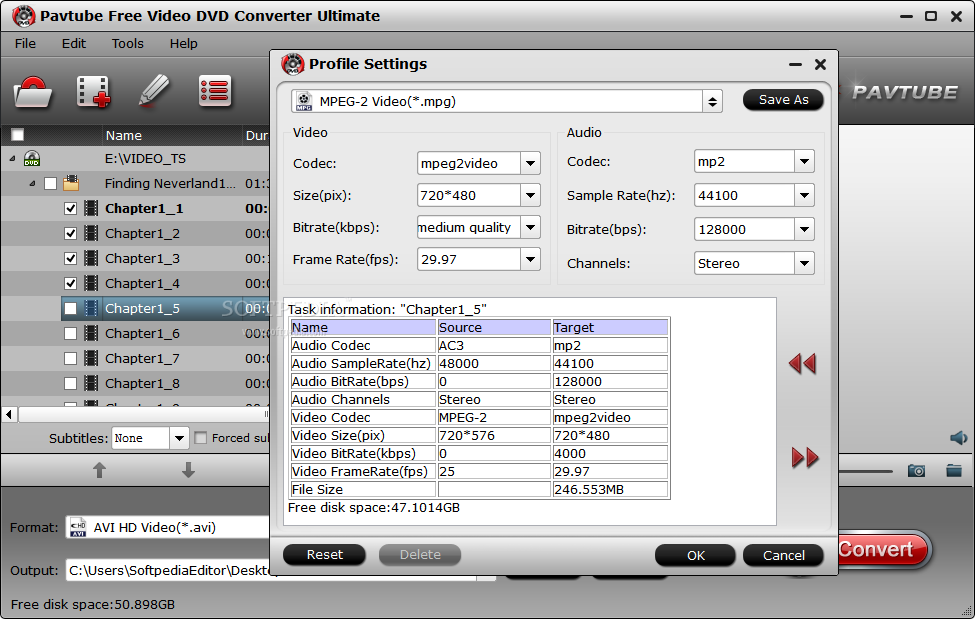The width and height of the screenshot is (975, 619).
Task: Open the Edit menu
Action: [73, 44]
